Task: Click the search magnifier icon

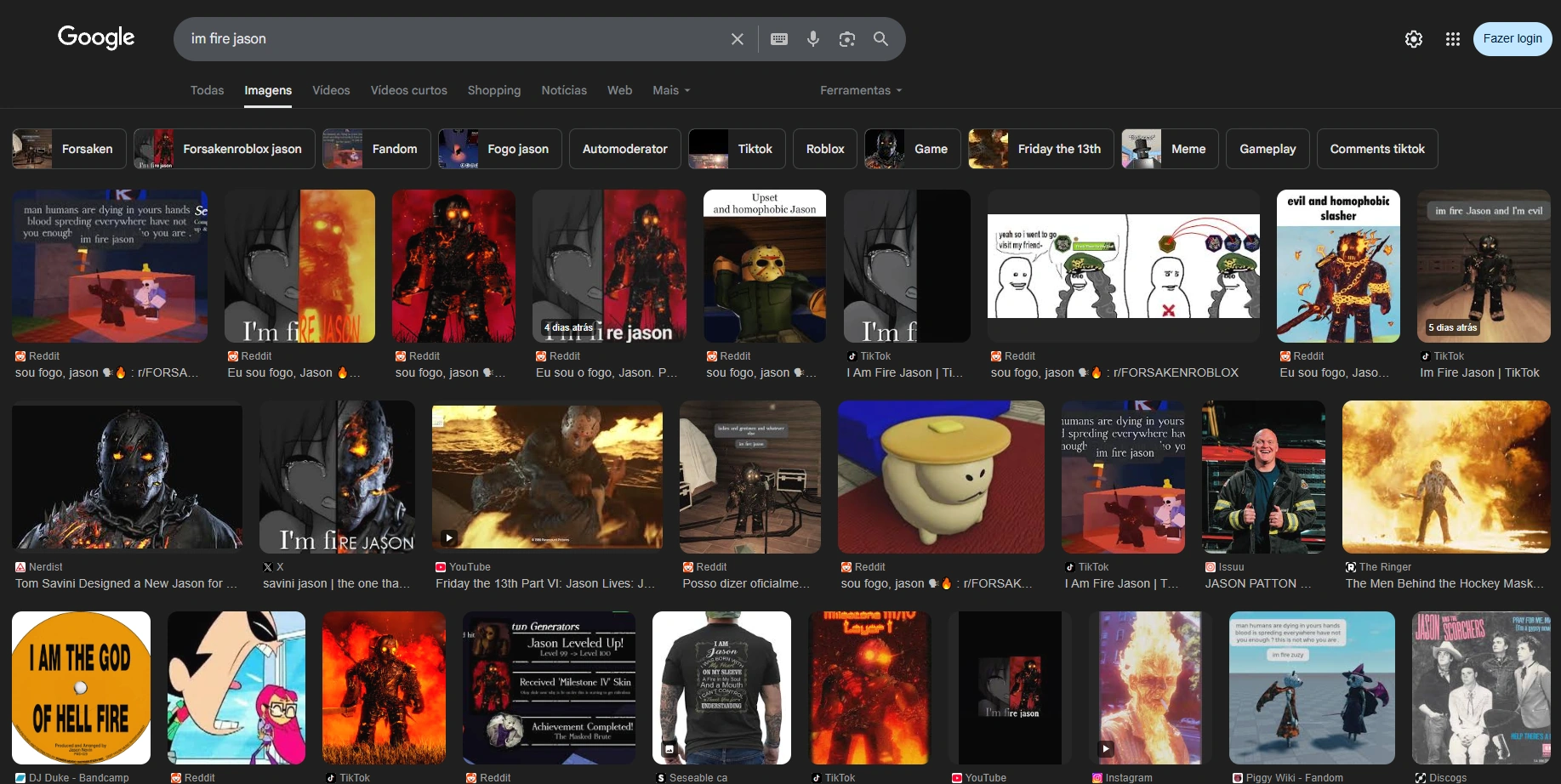Action: [880, 38]
